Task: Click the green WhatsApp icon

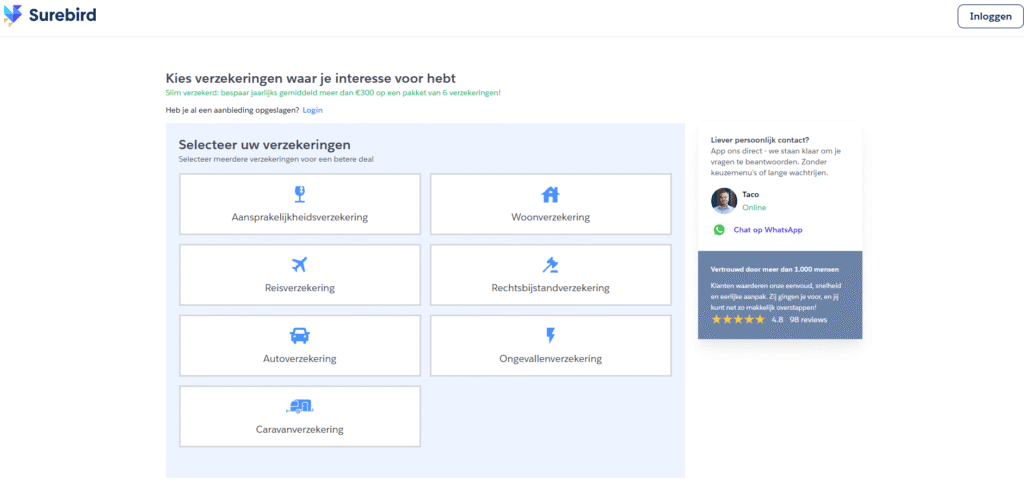Action: click(719, 229)
